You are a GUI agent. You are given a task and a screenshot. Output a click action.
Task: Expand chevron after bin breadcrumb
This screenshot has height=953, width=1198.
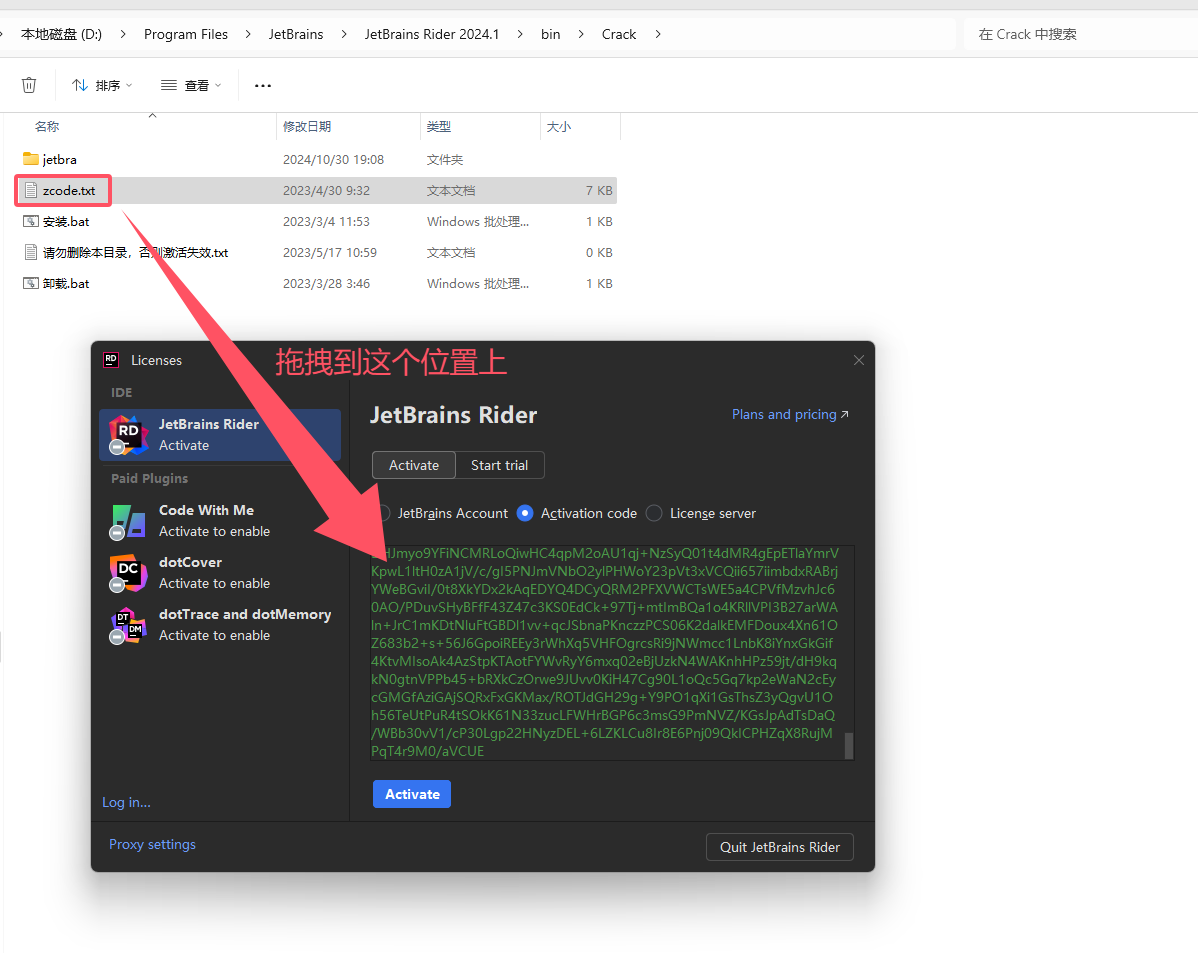point(581,34)
